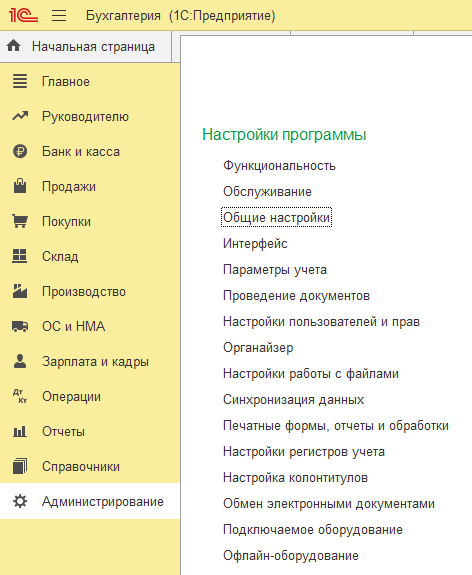Screen dimensions: 472x575
Task: Open the hamburger main menu
Action: pos(59,15)
